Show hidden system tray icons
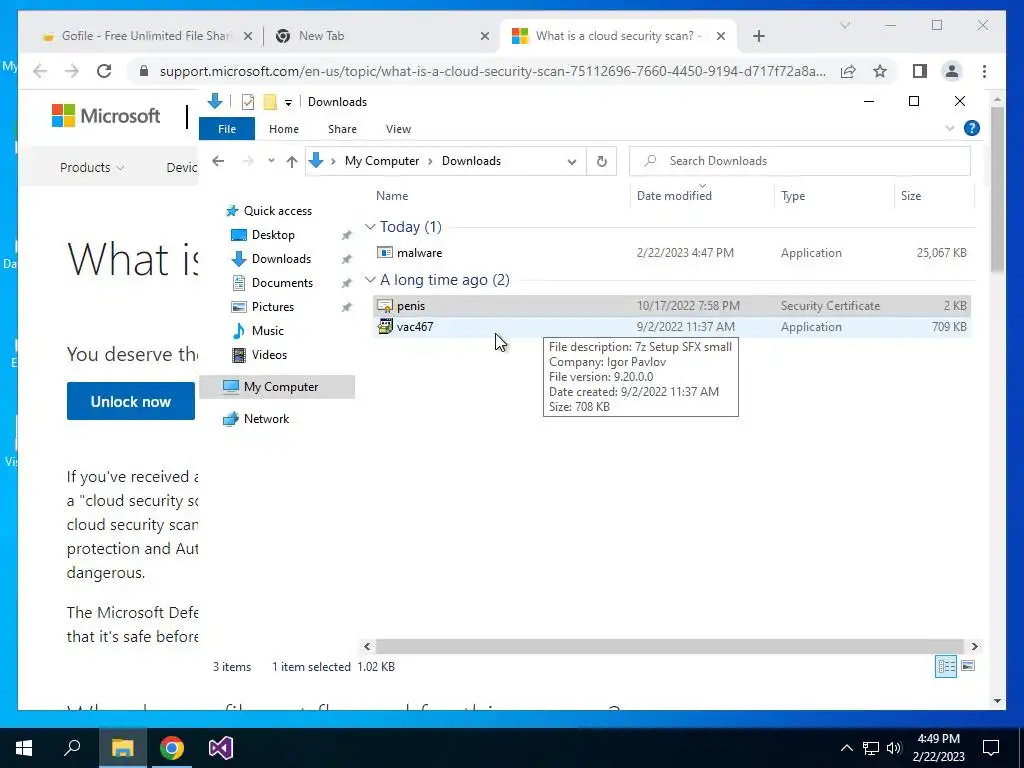The image size is (1024, 768). click(x=846, y=748)
